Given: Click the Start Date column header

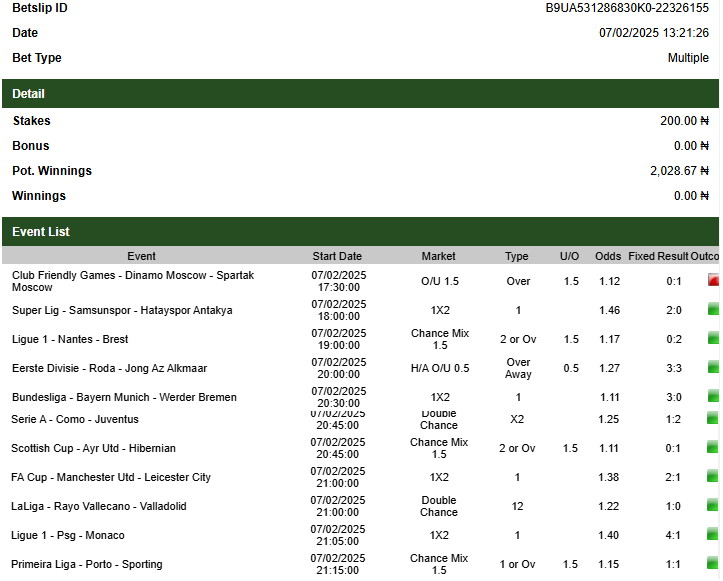Looking at the screenshot, I should click(337, 256).
